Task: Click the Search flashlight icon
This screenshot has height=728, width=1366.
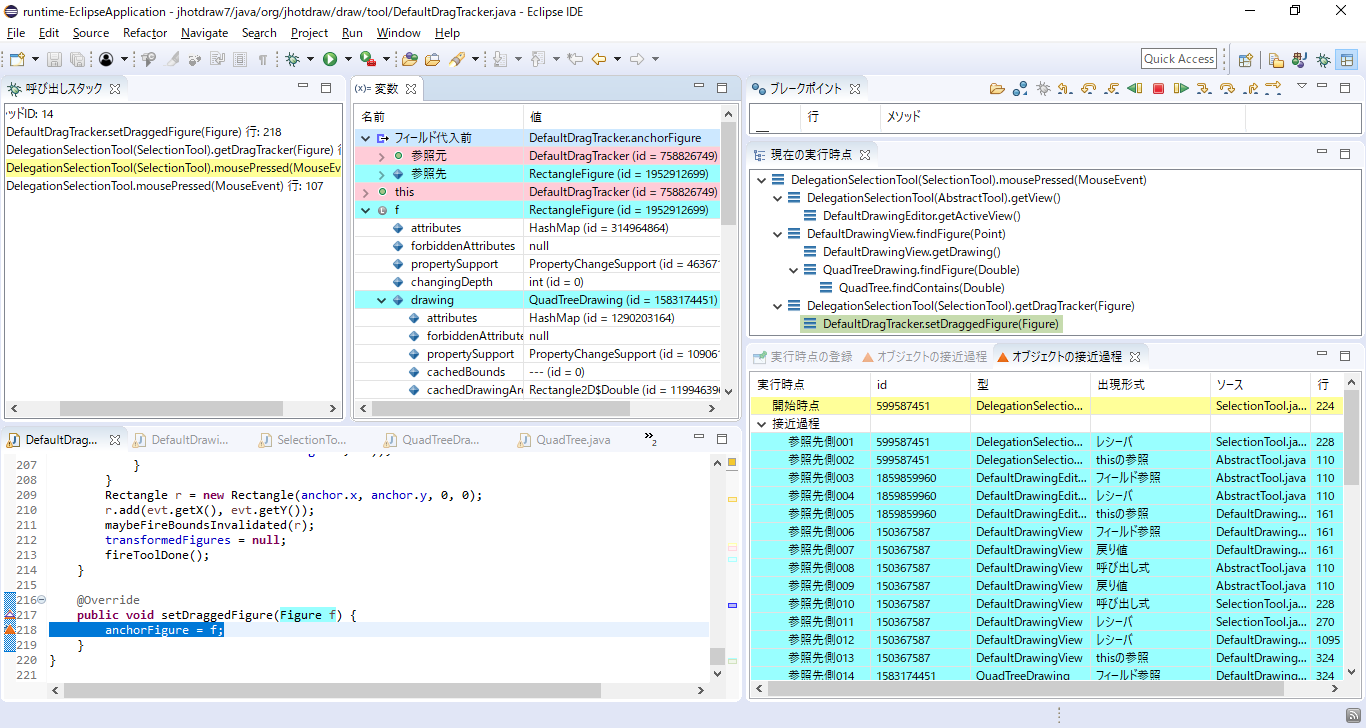Action: [456, 60]
